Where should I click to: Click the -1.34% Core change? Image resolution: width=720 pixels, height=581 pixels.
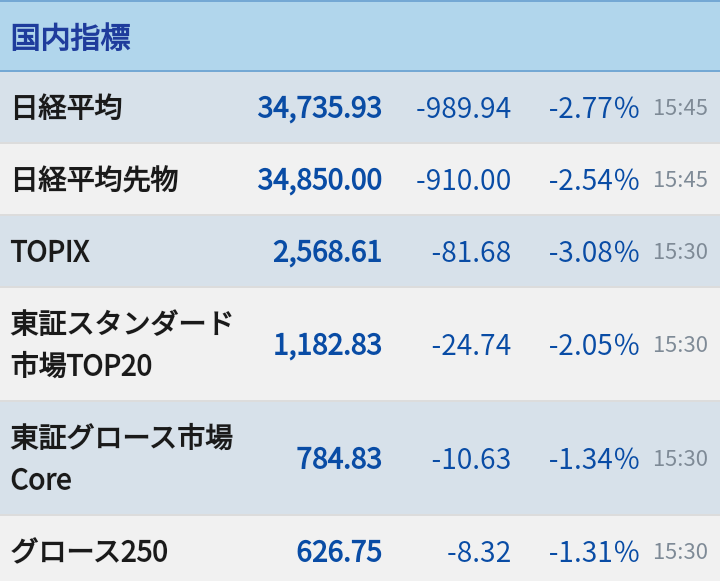pyautogui.click(x=594, y=458)
